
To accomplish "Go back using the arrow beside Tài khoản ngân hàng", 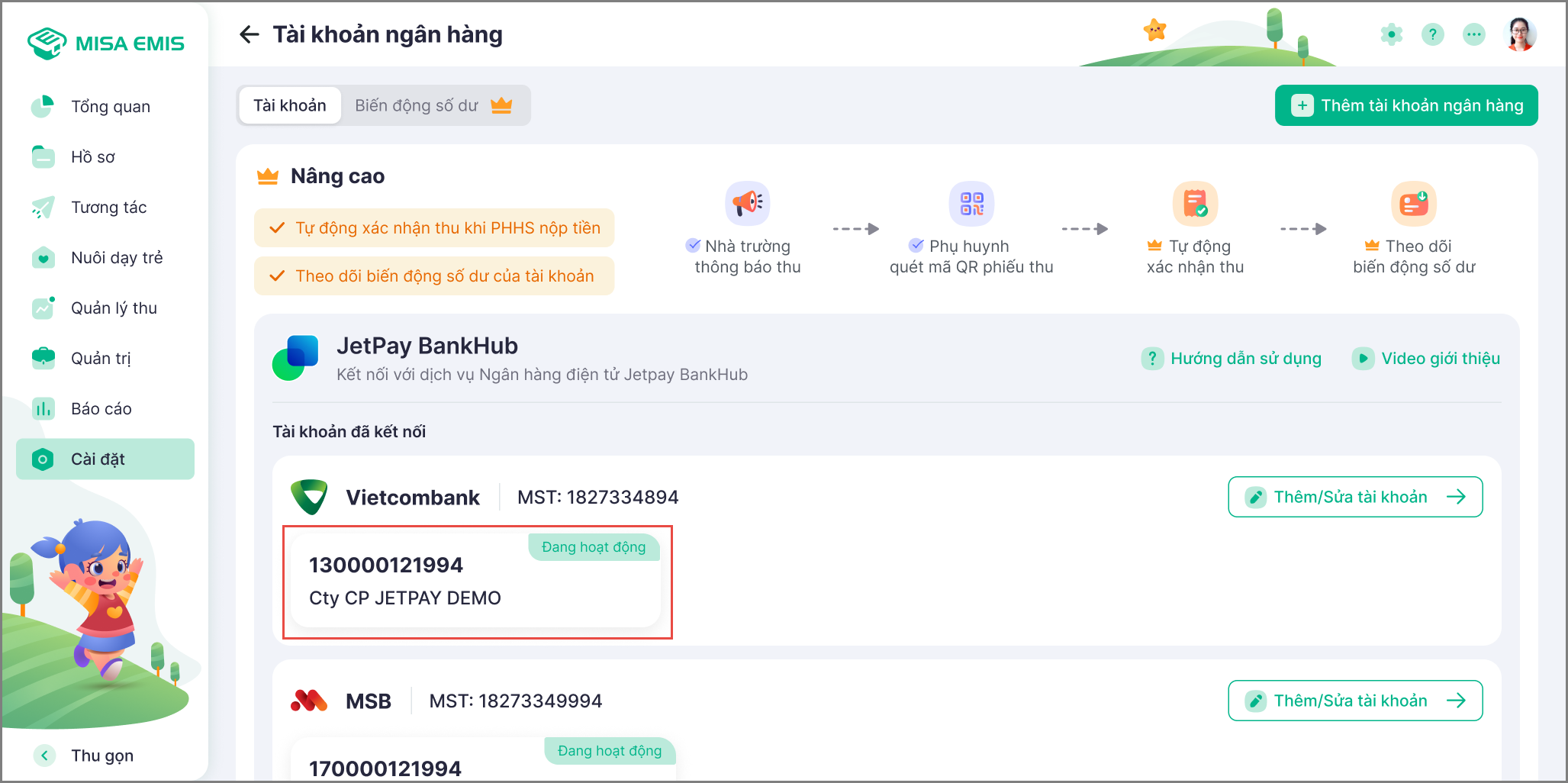I will [x=249, y=34].
